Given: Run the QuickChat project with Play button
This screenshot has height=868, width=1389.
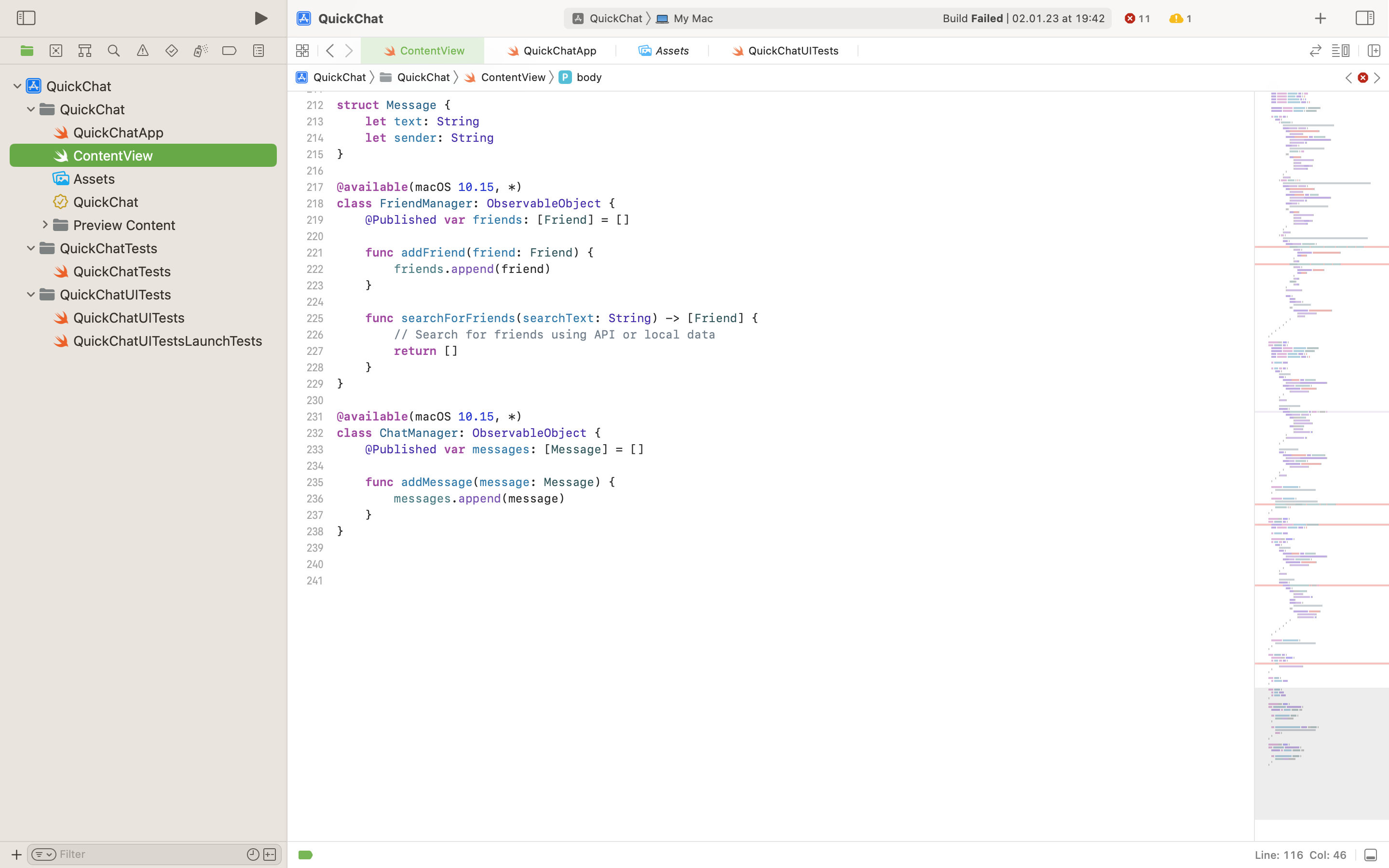Looking at the screenshot, I should click(x=260, y=18).
